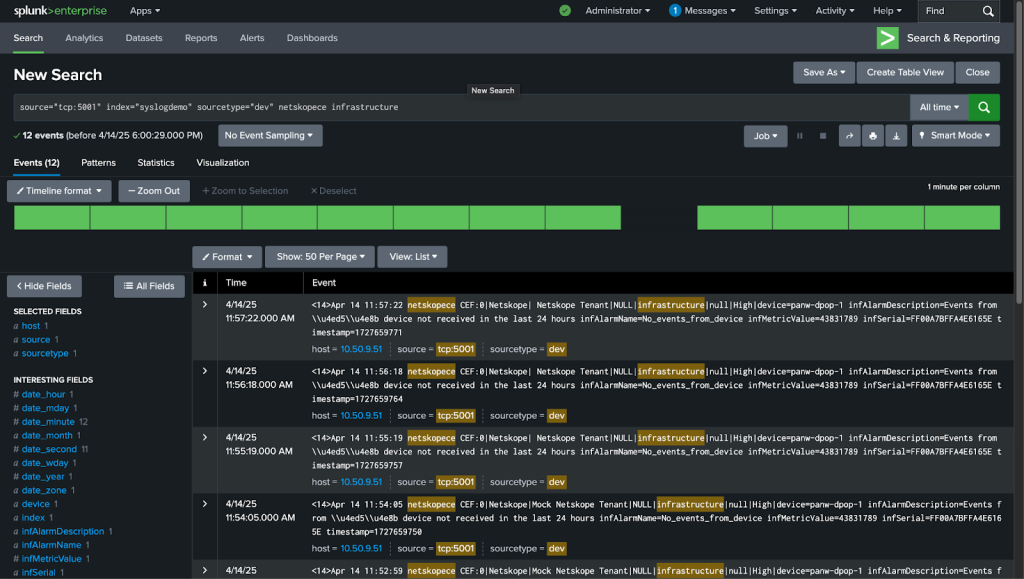The image size is (1024, 579).
Task: Click the infMetricValue field link
Action: (52, 559)
